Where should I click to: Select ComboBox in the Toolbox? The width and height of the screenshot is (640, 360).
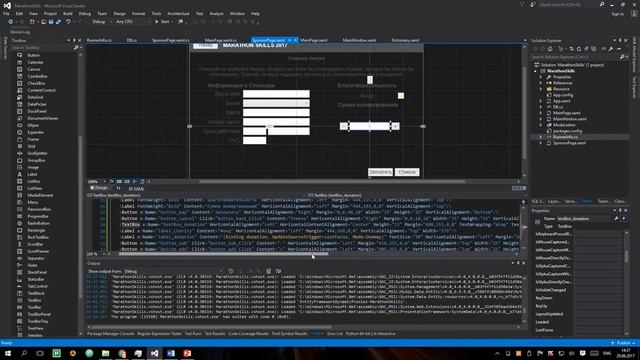click(x=37, y=76)
